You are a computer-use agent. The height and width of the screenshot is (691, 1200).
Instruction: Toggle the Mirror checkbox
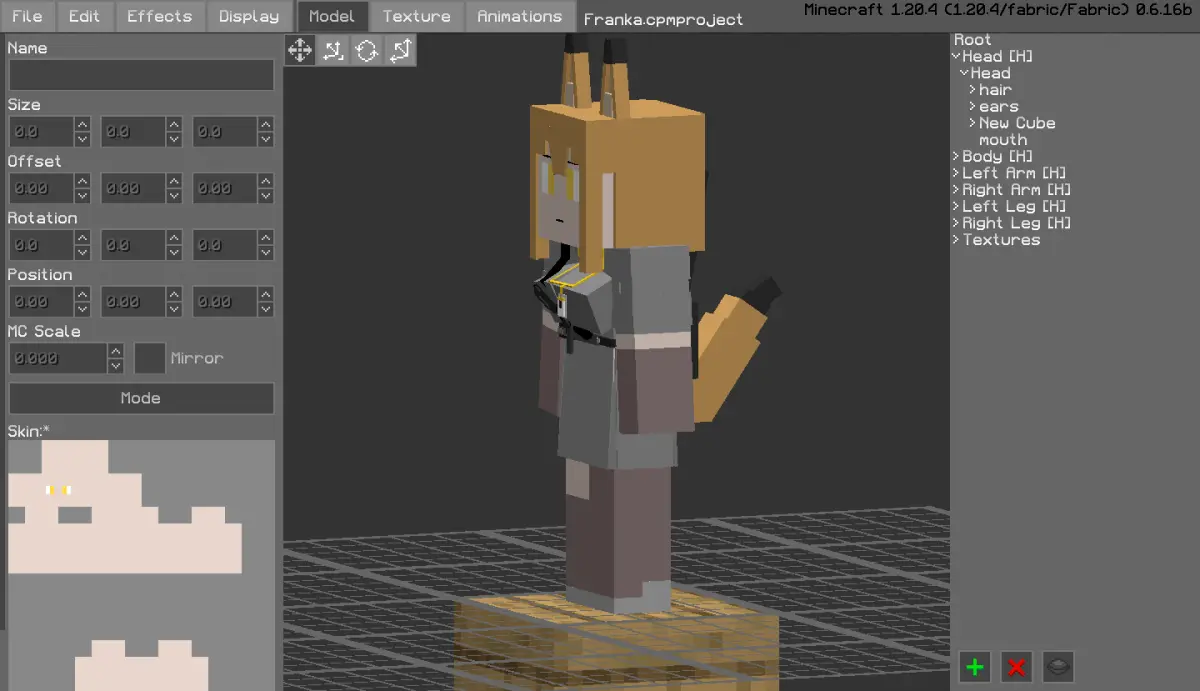150,358
